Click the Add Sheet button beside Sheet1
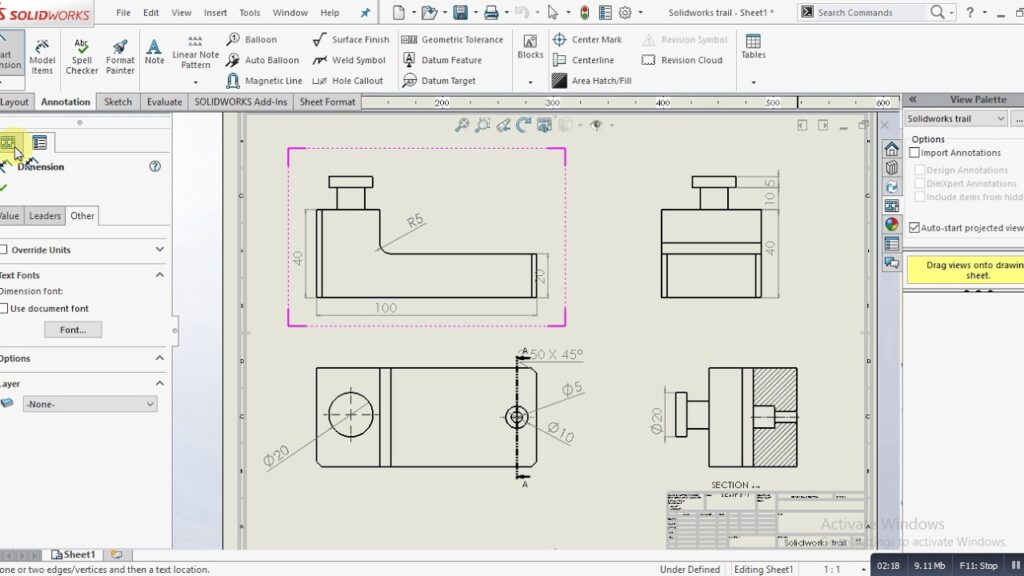 point(117,554)
